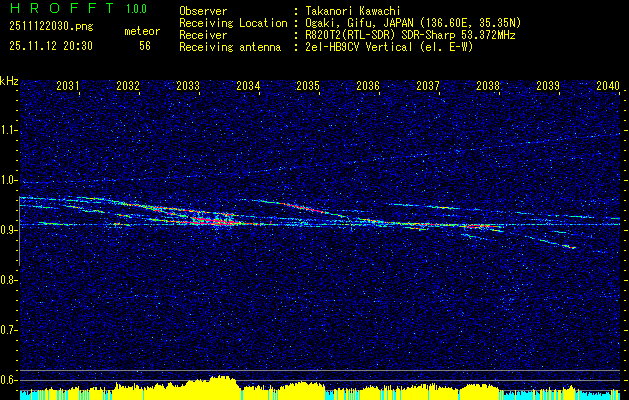Screen dimensions: 629x400
Task: Click Ogaki, Gifu, JAPAN coordinates text
Action: pos(413,23)
